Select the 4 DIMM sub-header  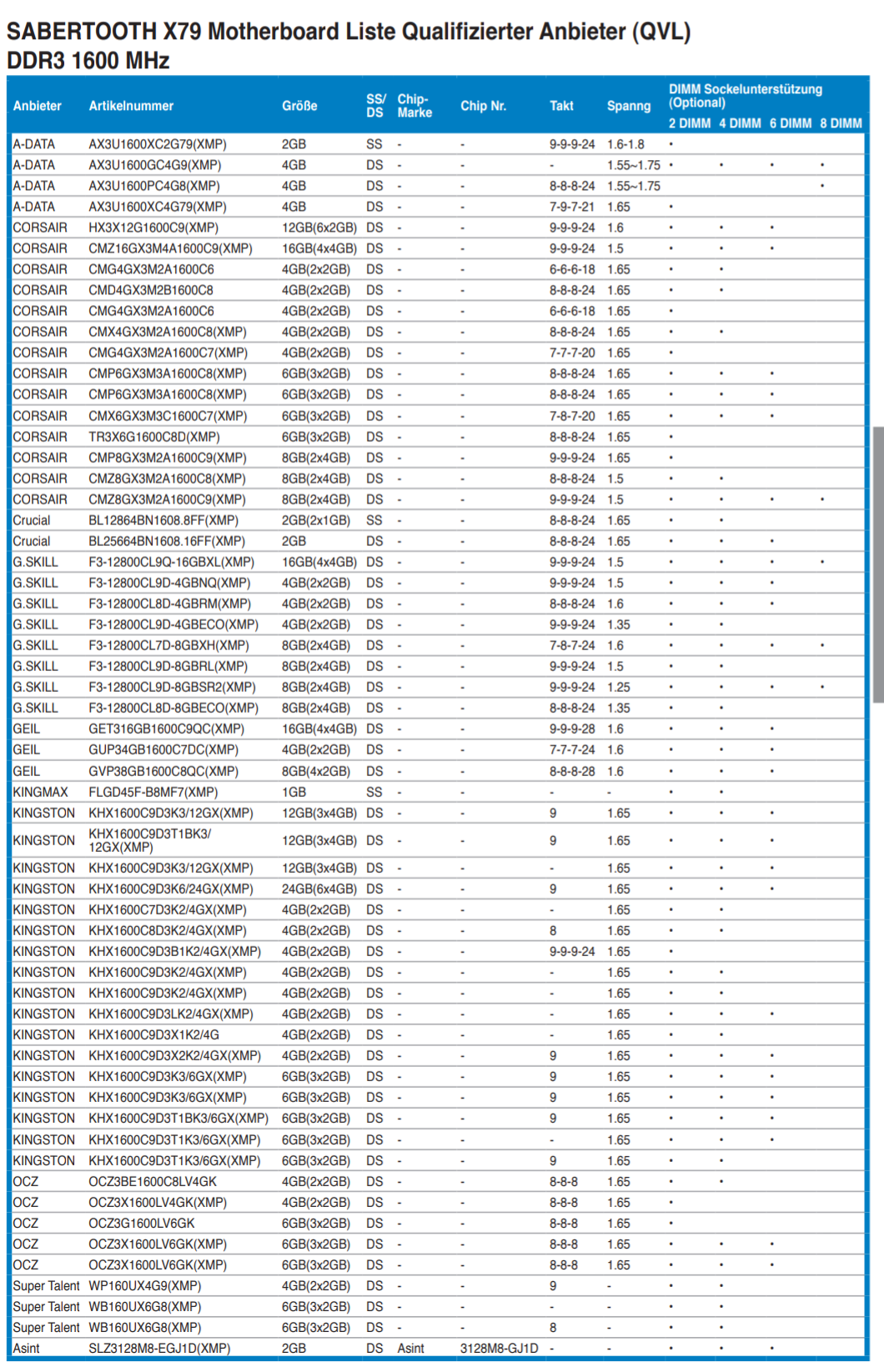tap(740, 123)
